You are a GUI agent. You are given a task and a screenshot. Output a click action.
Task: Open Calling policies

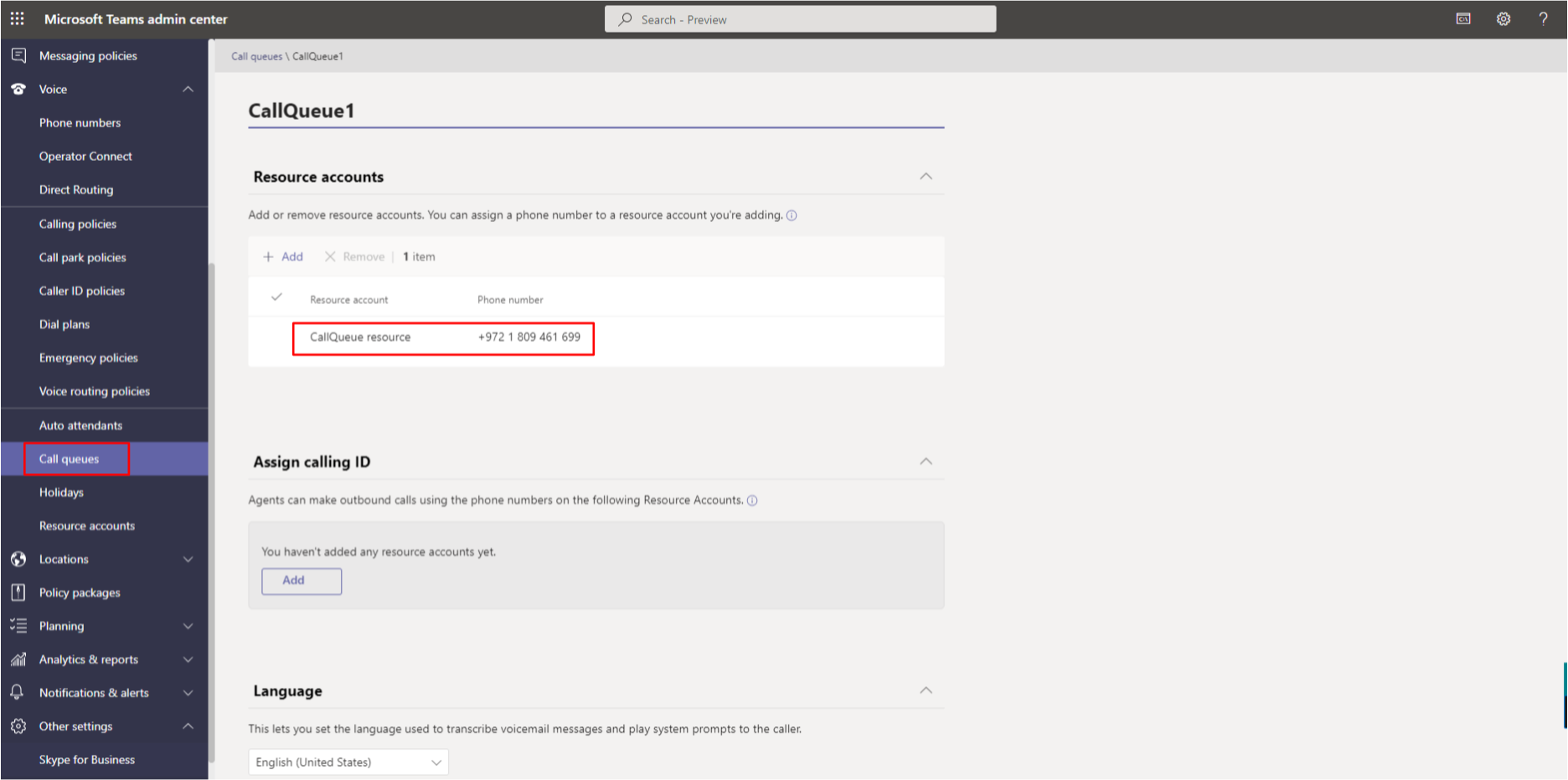click(x=78, y=224)
